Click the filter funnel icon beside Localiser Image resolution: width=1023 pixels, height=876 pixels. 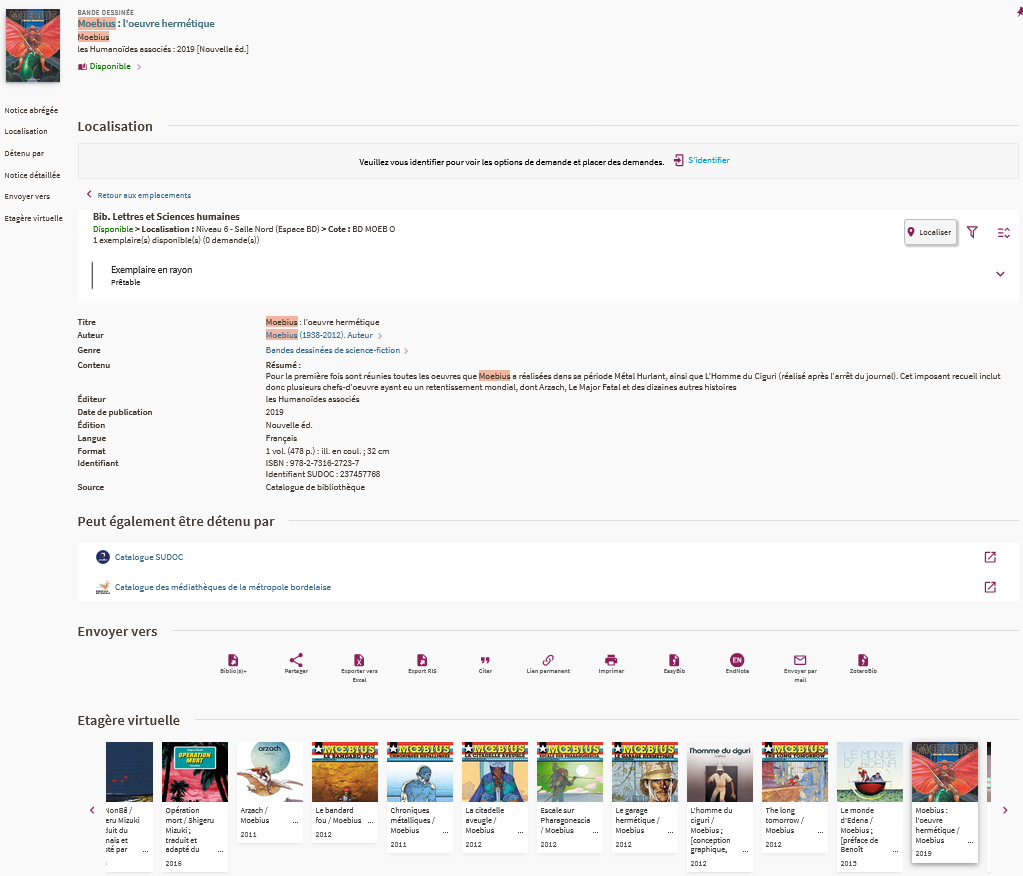click(x=972, y=232)
